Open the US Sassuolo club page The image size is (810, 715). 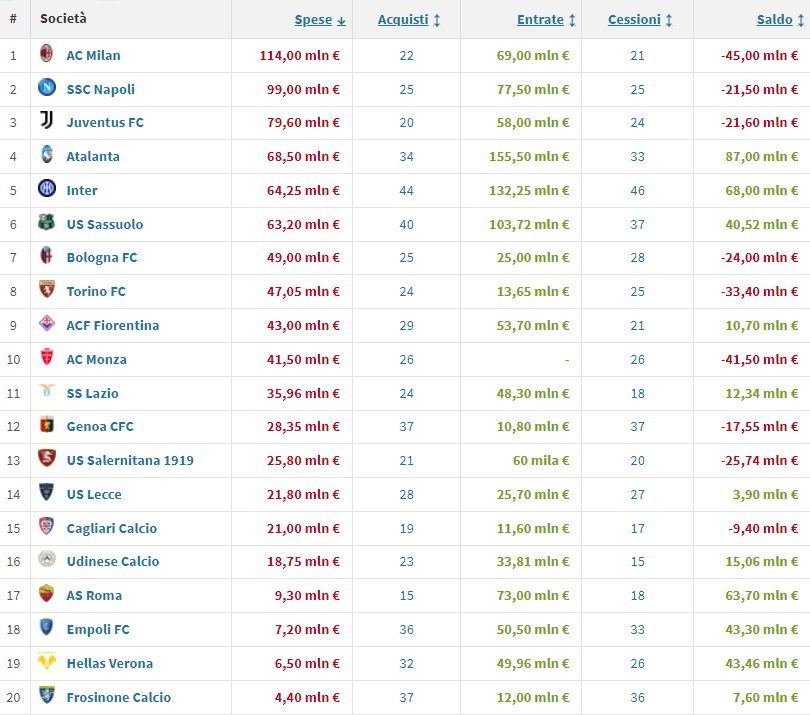105,224
